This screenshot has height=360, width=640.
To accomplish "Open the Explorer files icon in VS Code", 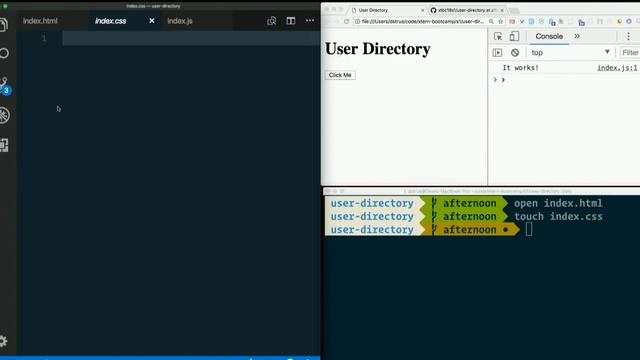I will click(x=4, y=24).
